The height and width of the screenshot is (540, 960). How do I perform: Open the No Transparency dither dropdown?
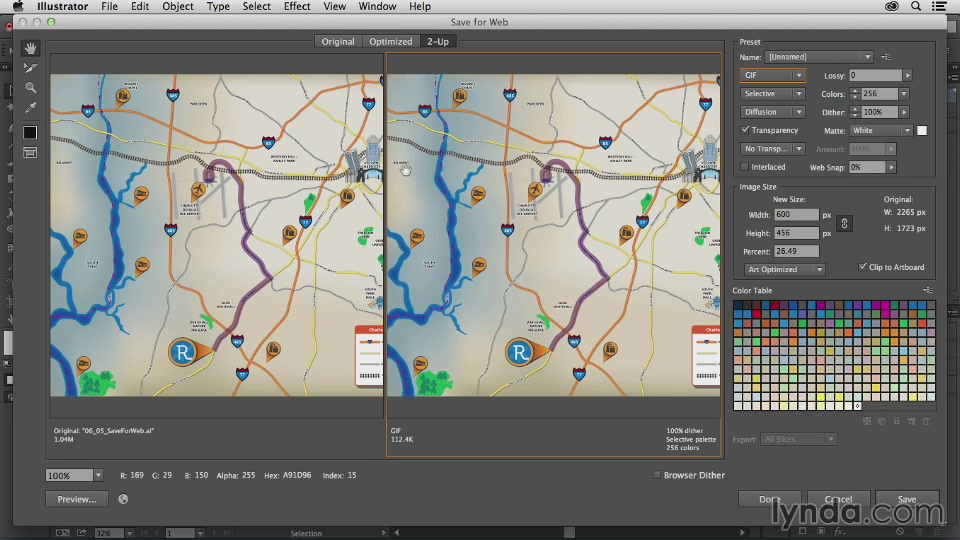(773, 149)
